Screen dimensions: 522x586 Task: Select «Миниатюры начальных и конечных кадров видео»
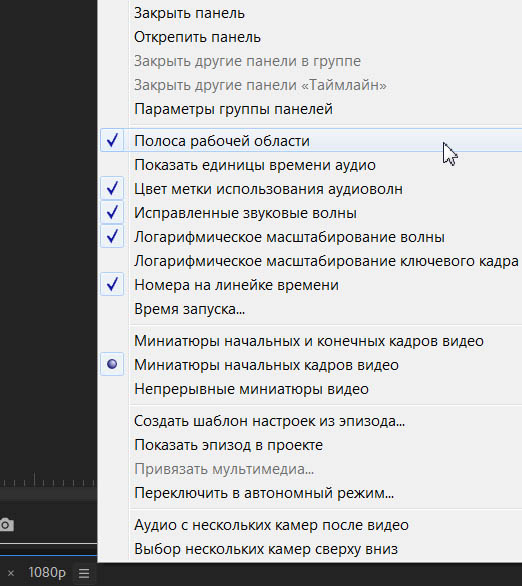tap(311, 341)
